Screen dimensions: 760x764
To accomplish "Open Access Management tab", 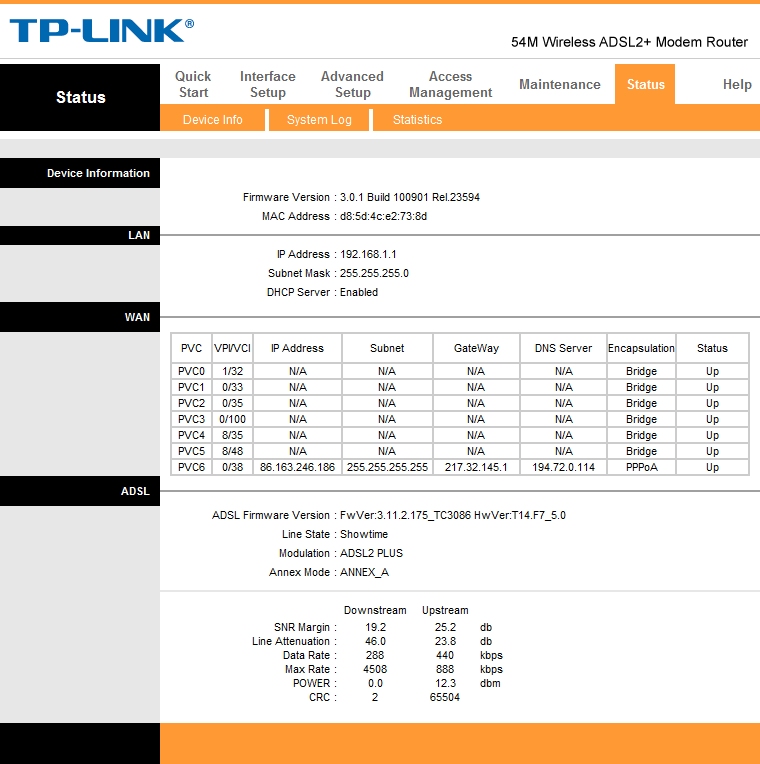I will (x=451, y=84).
